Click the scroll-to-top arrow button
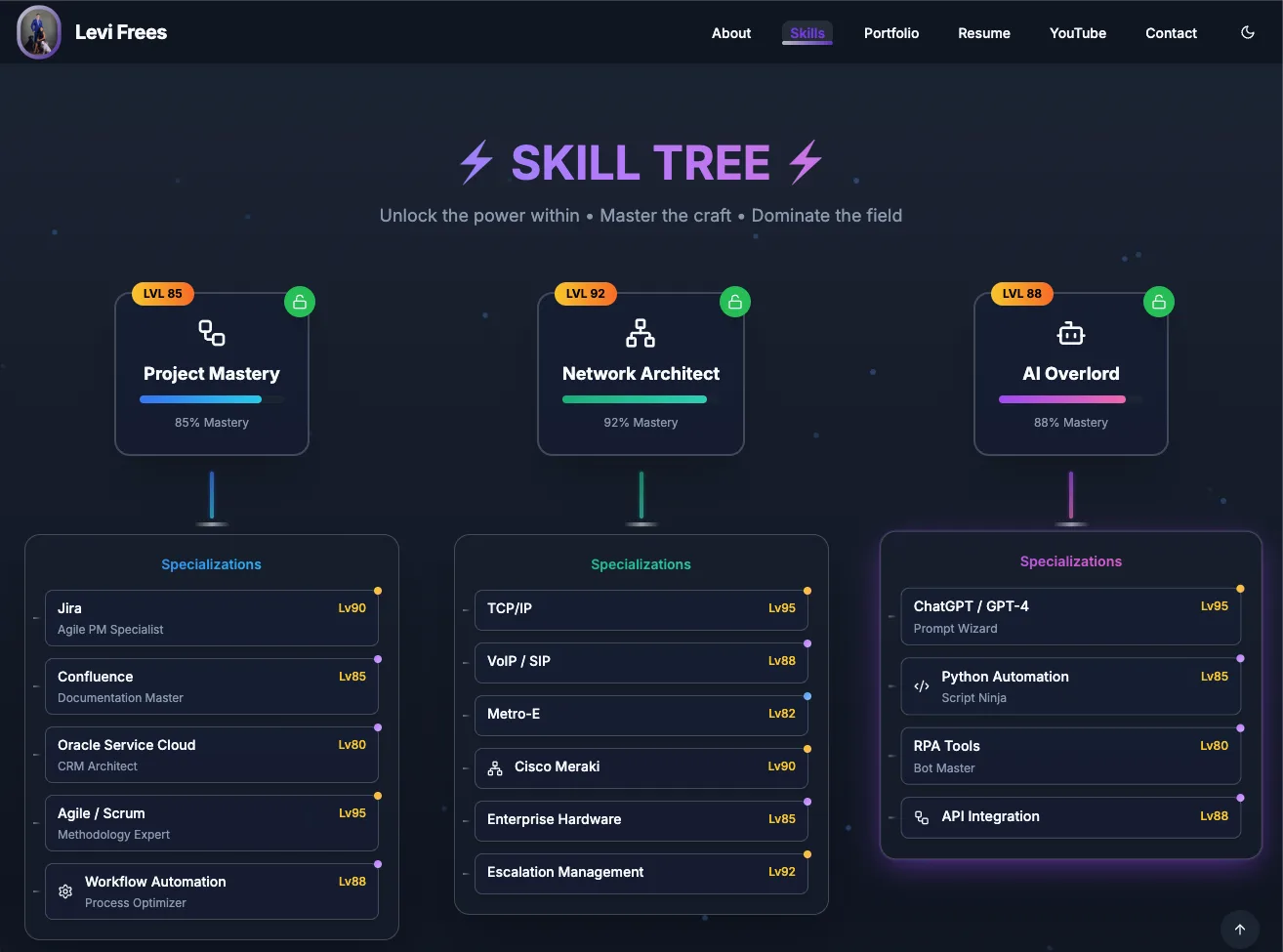 (1240, 930)
